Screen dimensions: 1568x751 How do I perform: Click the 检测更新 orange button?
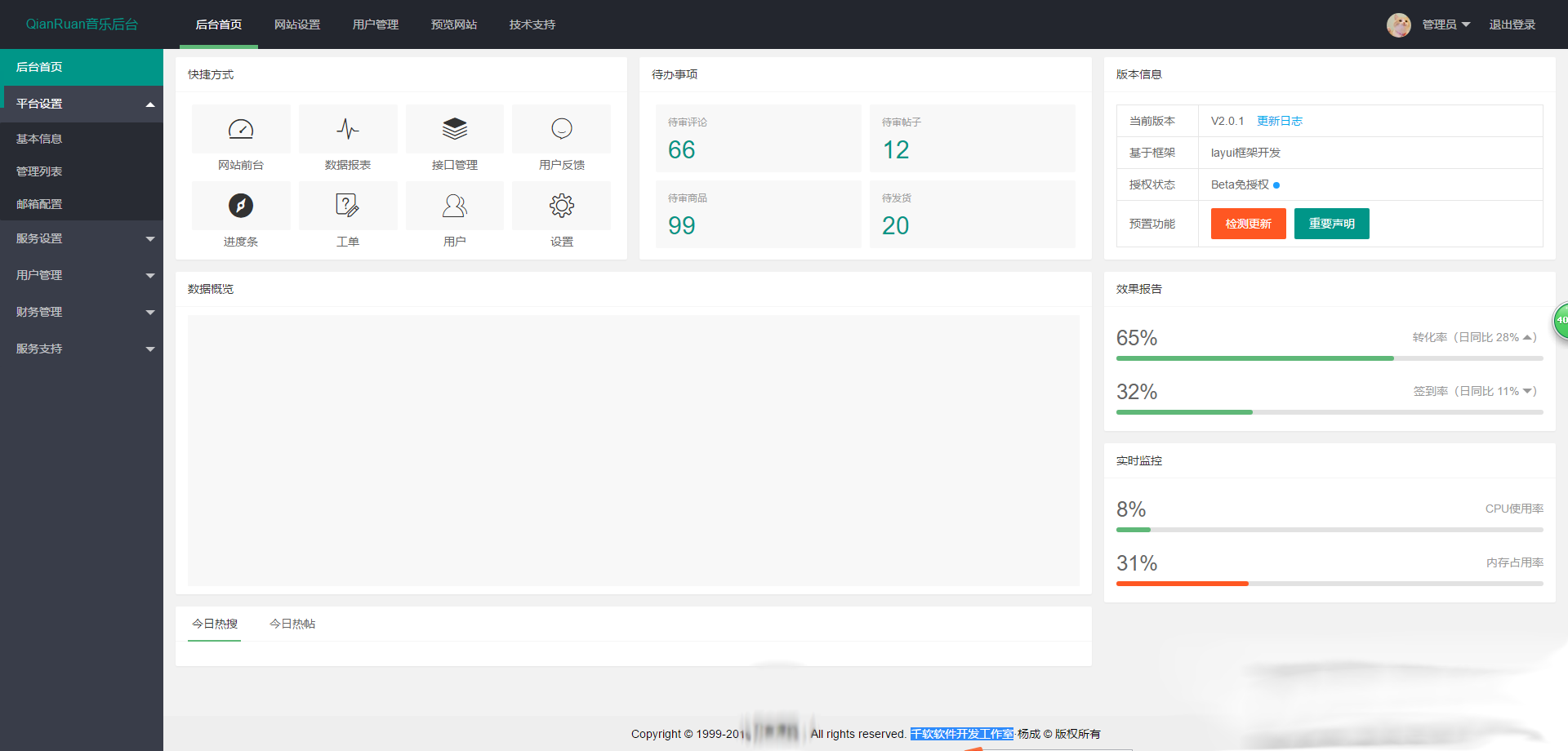1249,224
